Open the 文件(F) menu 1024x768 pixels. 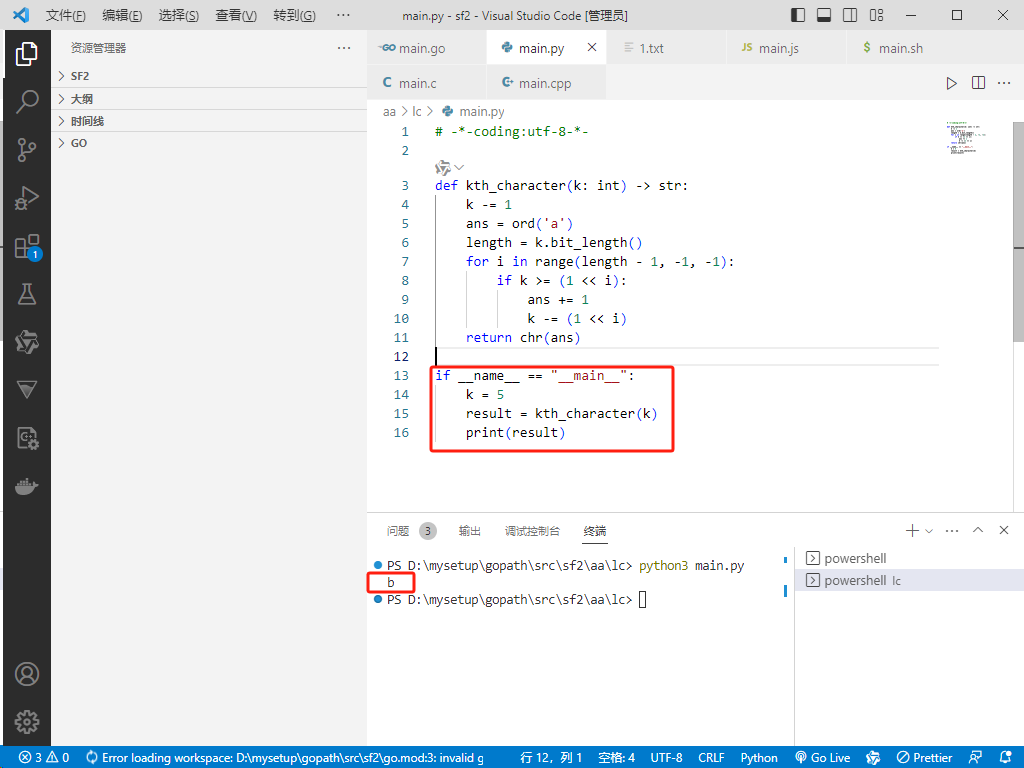tap(65, 15)
